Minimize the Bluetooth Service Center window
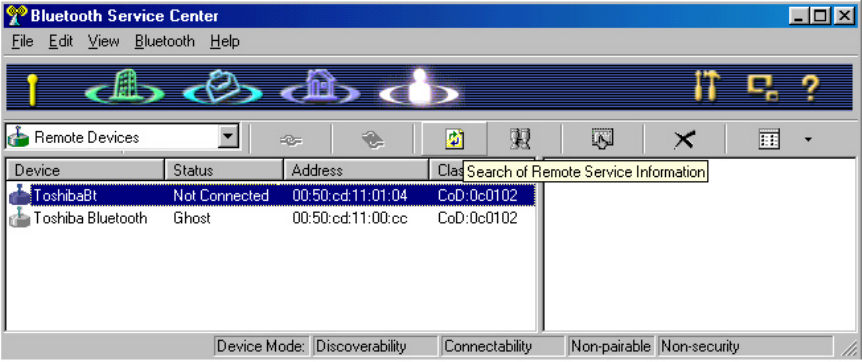862x362 pixels. click(x=799, y=16)
